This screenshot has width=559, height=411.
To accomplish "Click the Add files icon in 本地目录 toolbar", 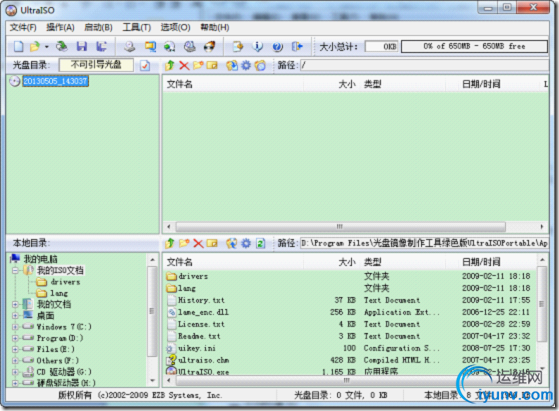I will [232, 243].
